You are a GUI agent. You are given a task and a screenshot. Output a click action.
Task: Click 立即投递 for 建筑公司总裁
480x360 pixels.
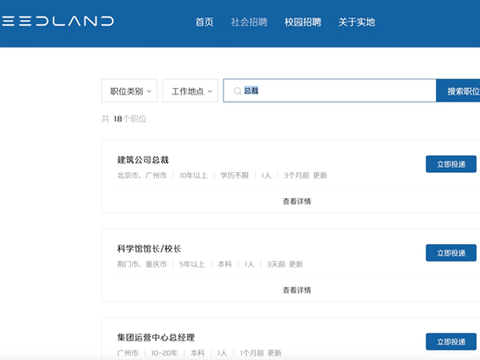point(451,164)
